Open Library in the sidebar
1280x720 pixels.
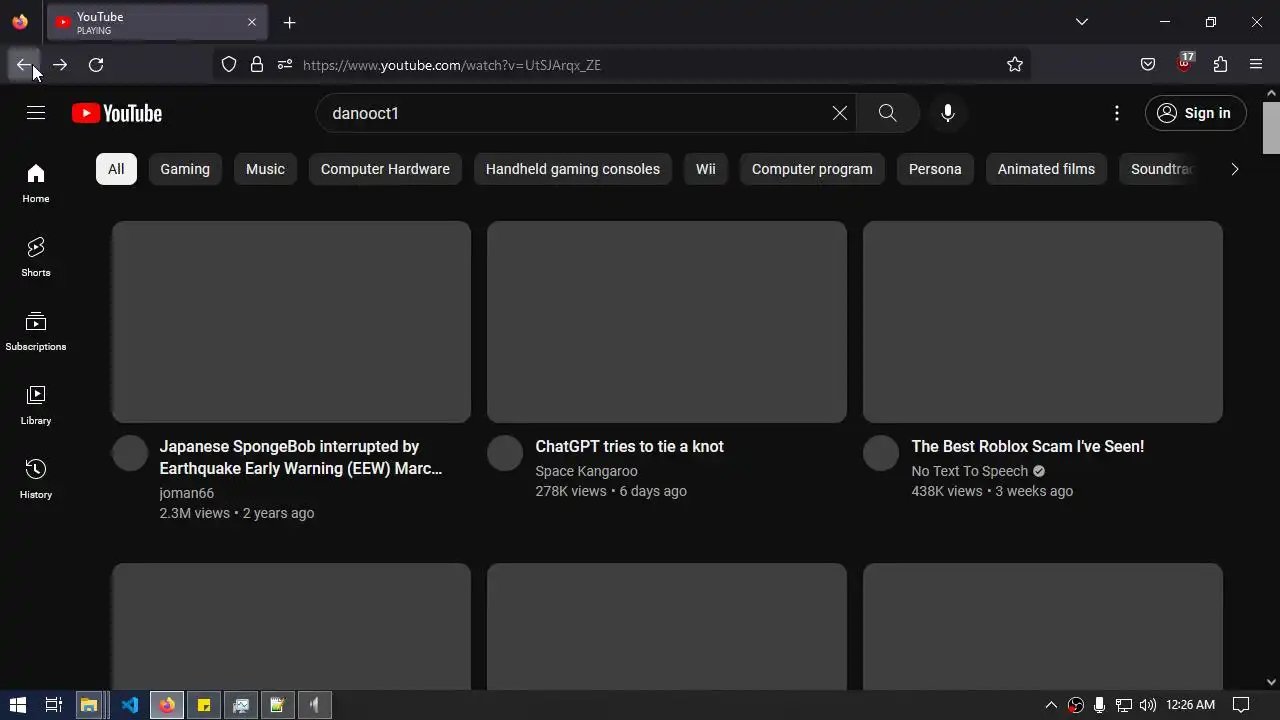point(36,405)
